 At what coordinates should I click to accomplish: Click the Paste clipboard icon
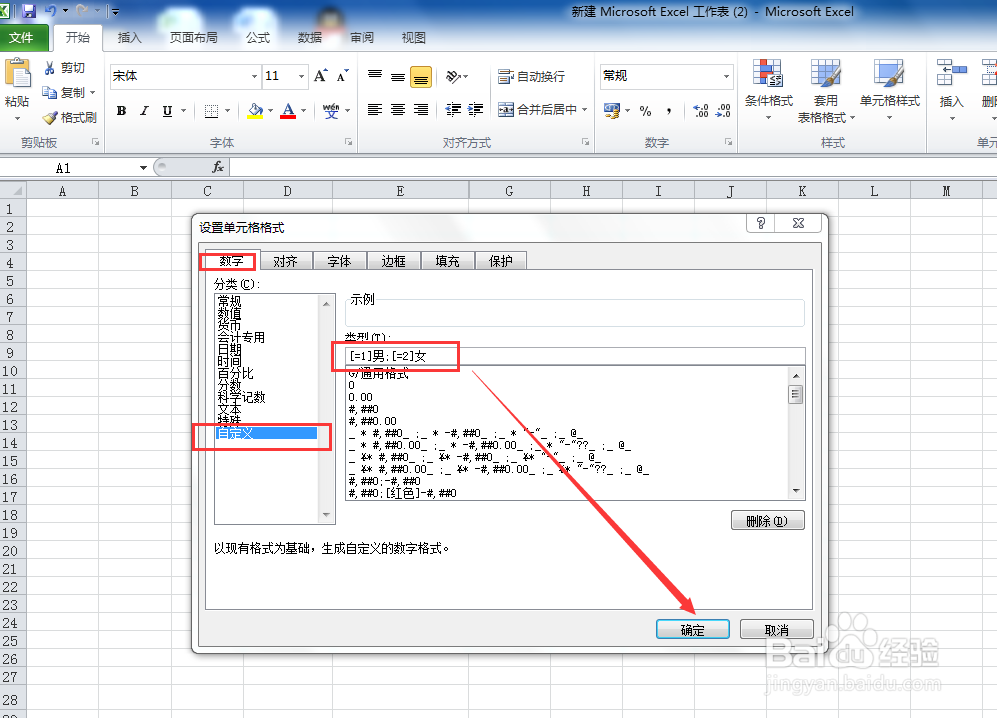click(x=17, y=74)
